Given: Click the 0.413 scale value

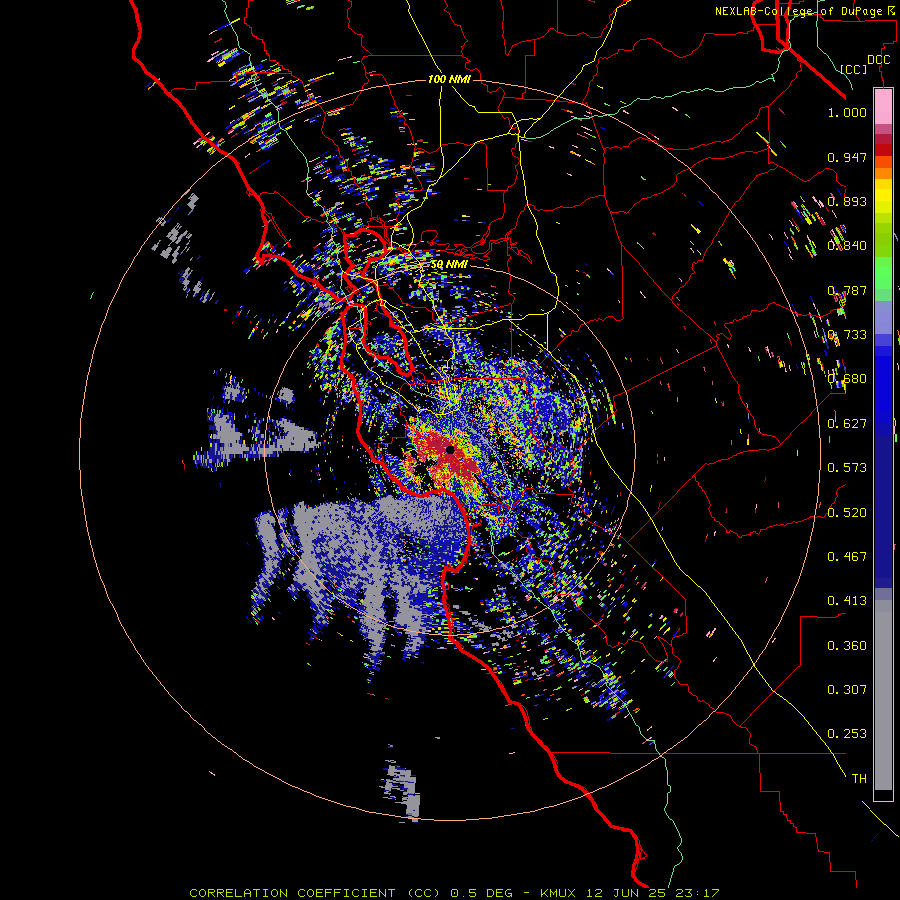Looking at the screenshot, I should click(x=847, y=601).
